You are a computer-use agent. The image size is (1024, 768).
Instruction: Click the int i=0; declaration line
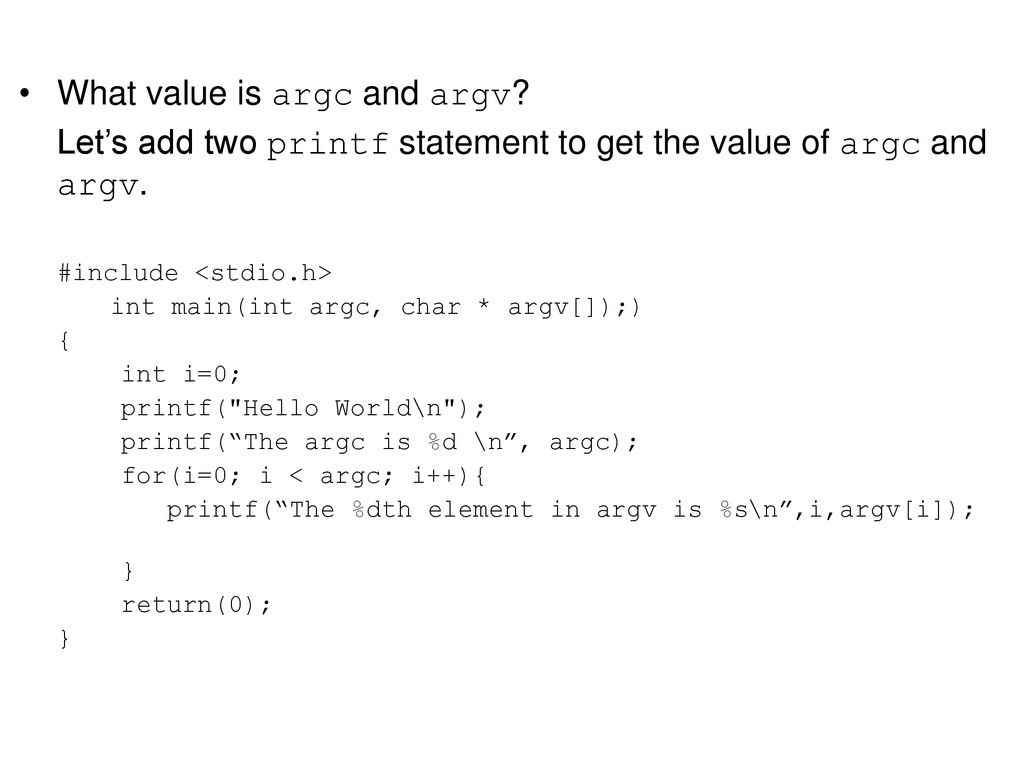click(181, 374)
